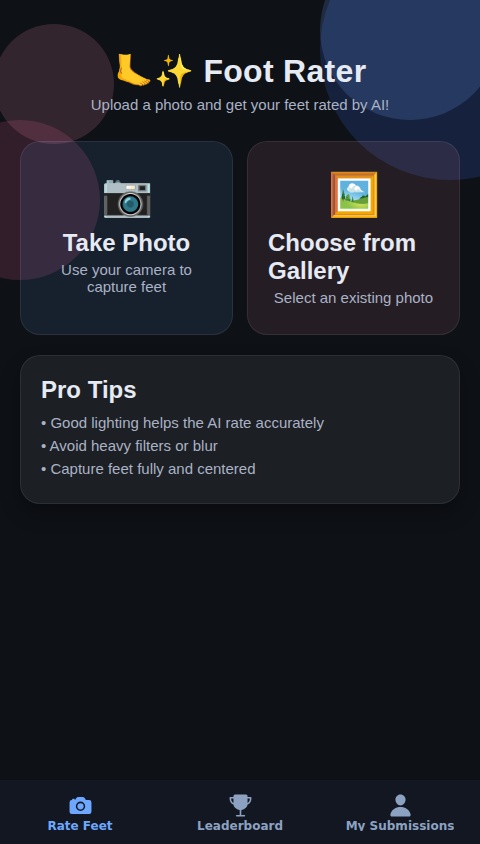This screenshot has width=480, height=844.
Task: Click the avoid heavy filters tip
Action: coord(129,446)
